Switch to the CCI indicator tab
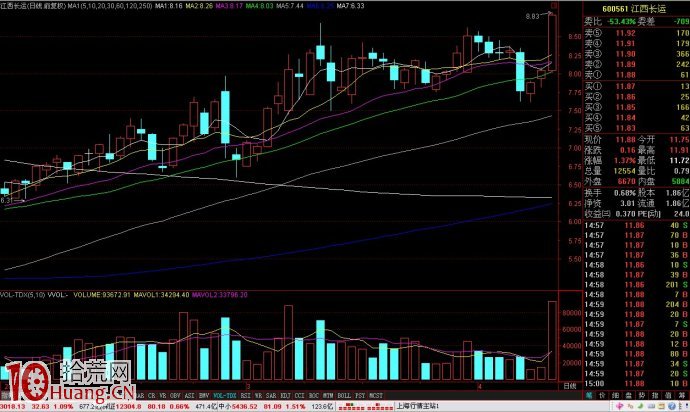 pos(300,396)
